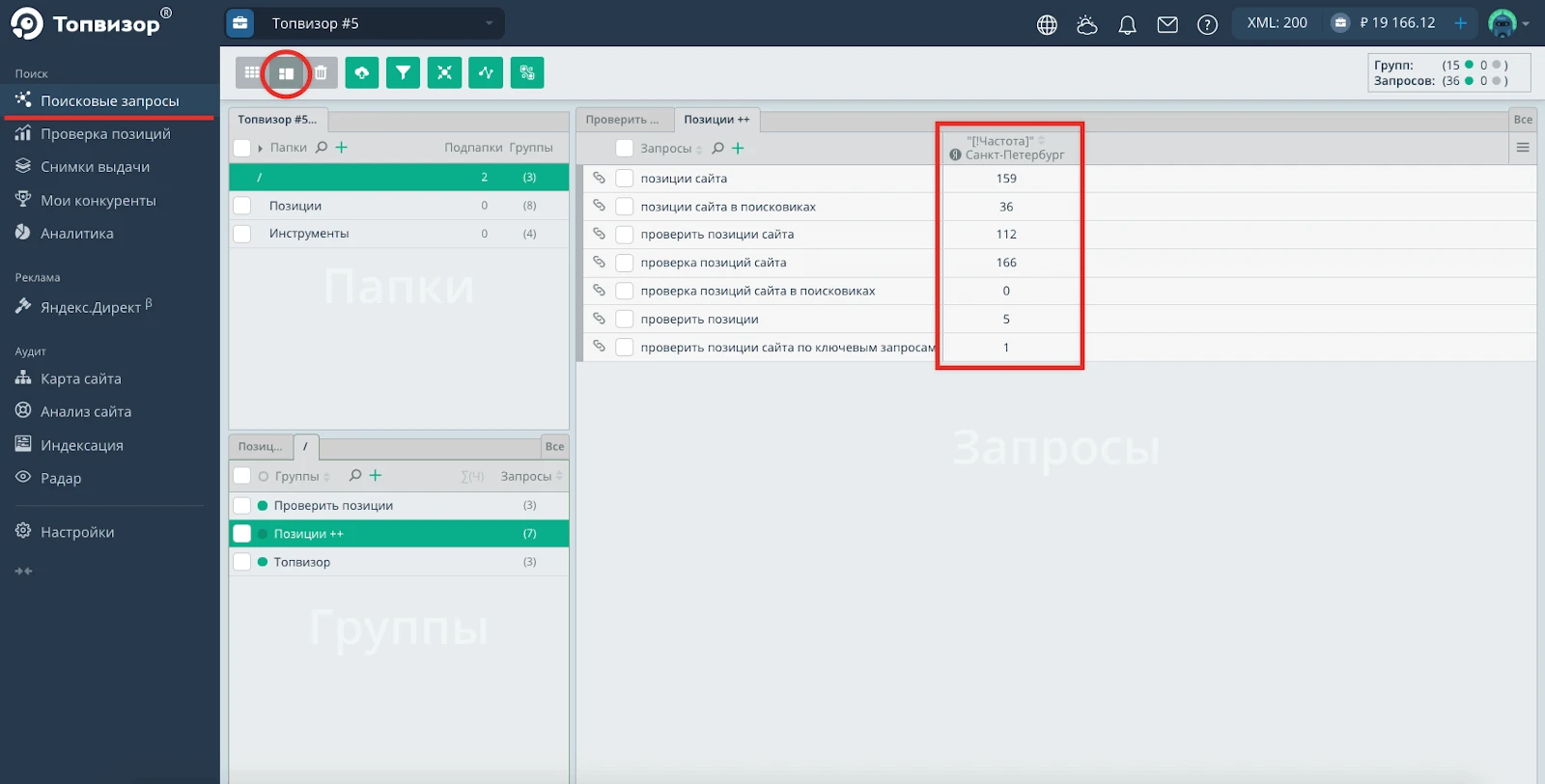Open the project briefcase icon menu
The height and width of the screenshot is (784, 1545).
tap(240, 23)
